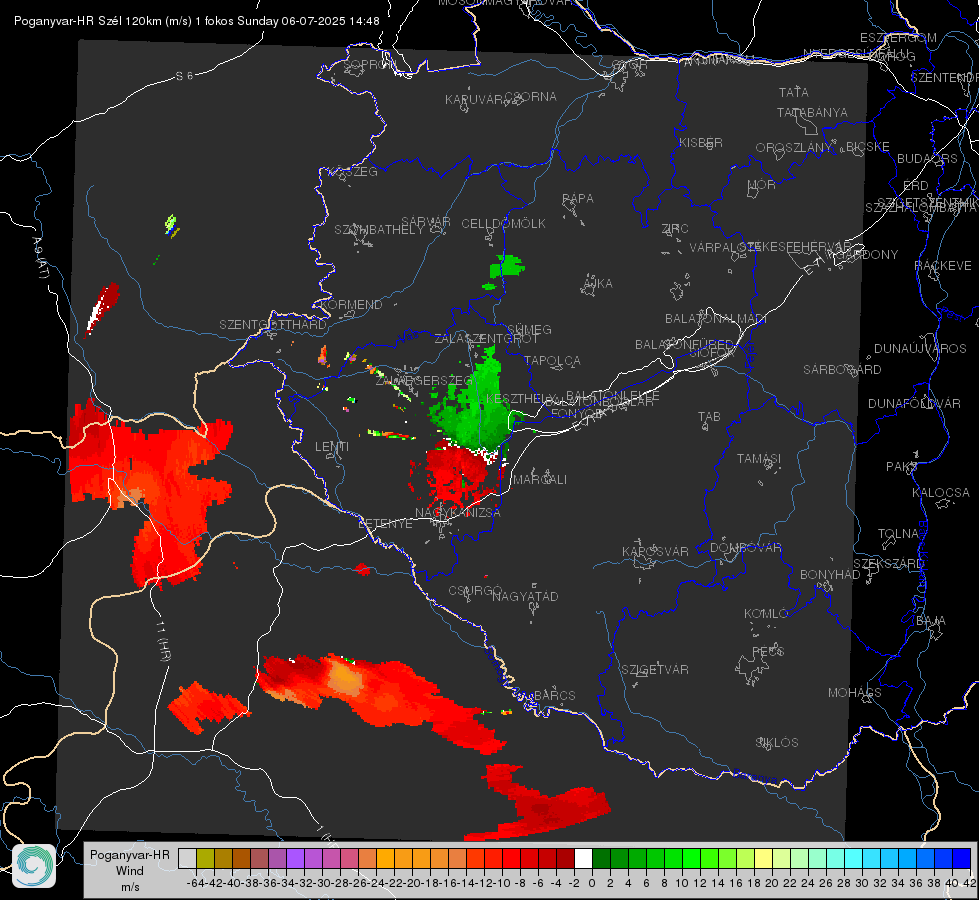
Task: Pick the olive swatch after the gray one
Action: [205, 859]
